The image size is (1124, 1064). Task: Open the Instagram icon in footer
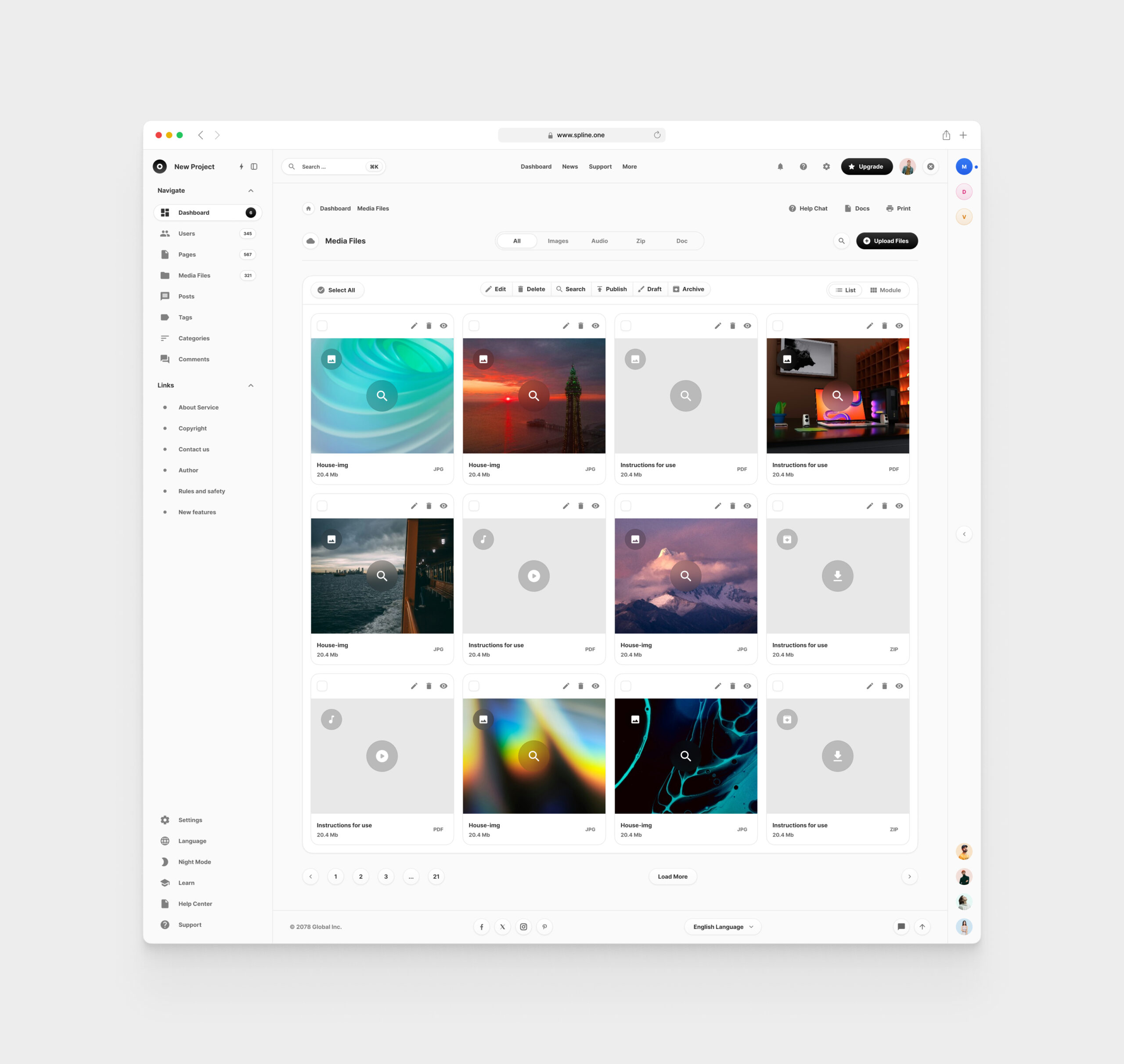click(524, 927)
